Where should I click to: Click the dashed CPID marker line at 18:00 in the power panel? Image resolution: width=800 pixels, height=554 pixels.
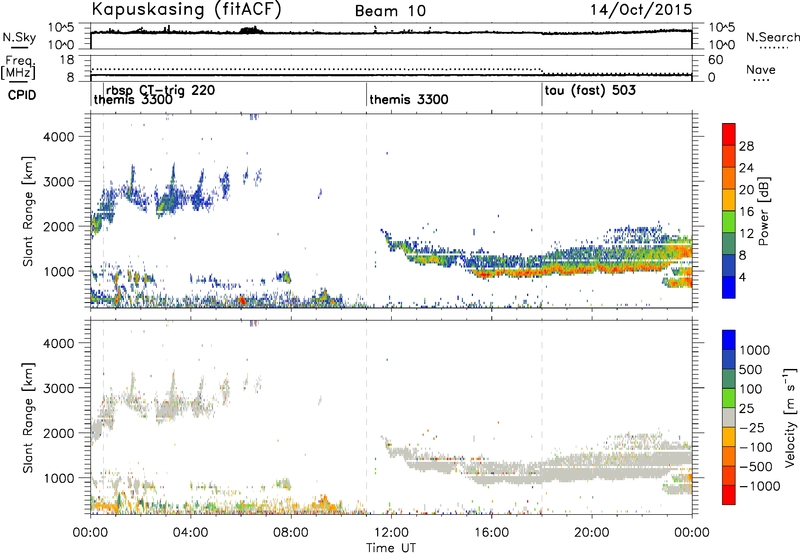(542, 210)
